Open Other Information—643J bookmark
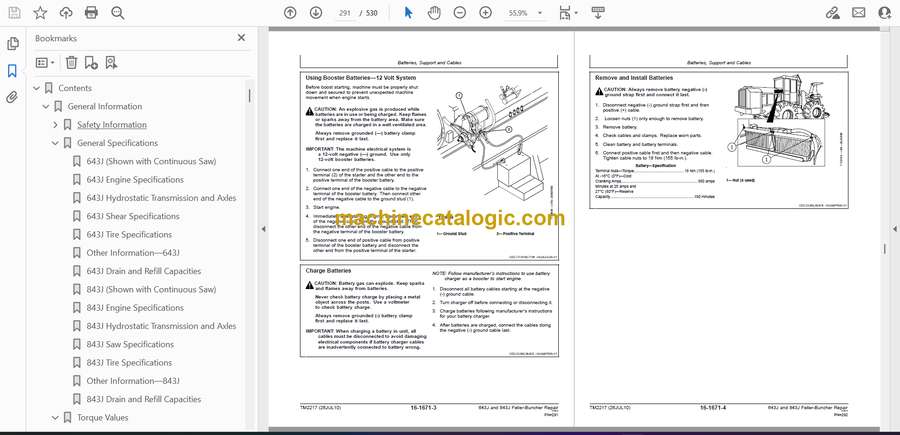The image size is (900, 435). [x=133, y=253]
